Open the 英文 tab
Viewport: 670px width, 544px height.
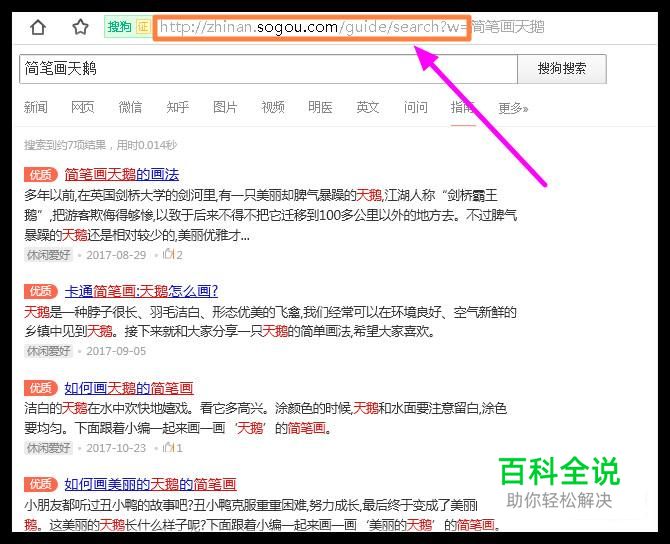[x=367, y=107]
